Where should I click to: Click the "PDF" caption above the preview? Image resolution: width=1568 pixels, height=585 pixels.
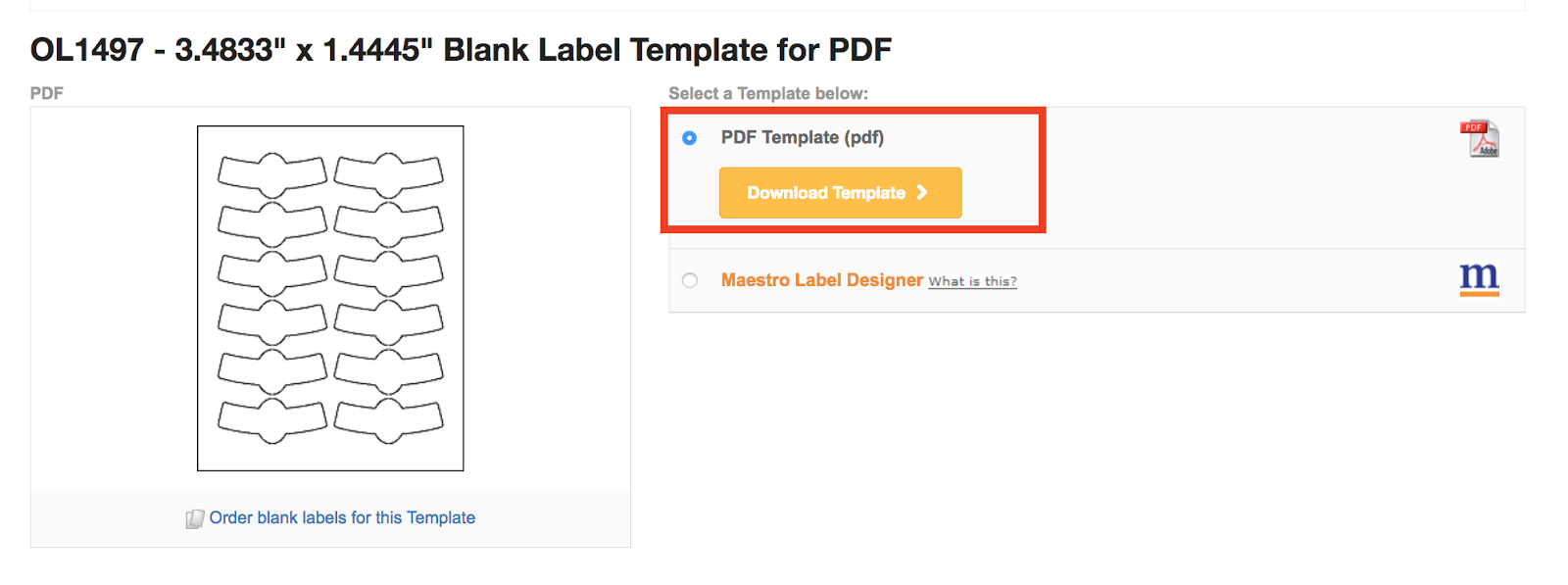point(46,93)
